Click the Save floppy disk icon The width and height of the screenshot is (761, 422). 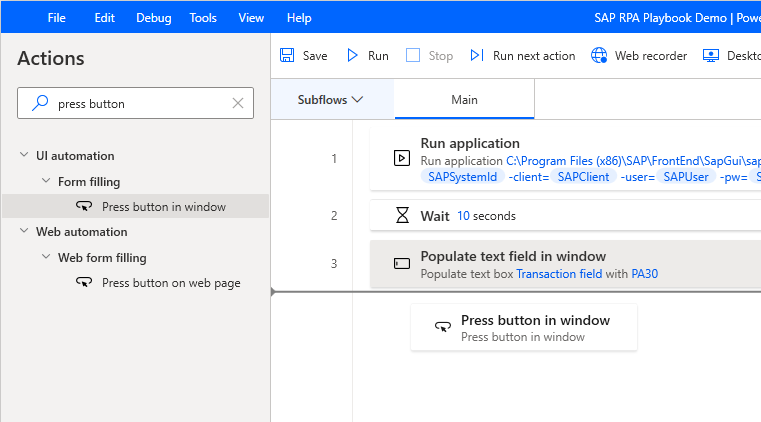(x=287, y=55)
